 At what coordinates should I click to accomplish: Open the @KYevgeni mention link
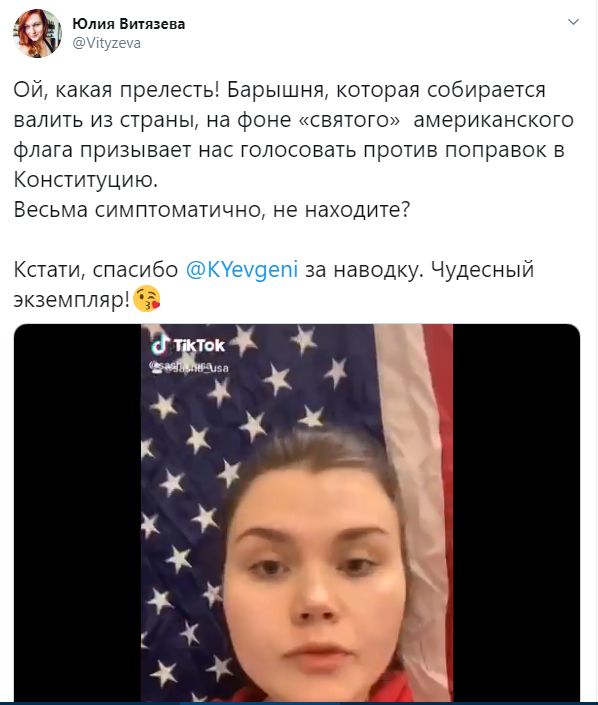coord(242,270)
